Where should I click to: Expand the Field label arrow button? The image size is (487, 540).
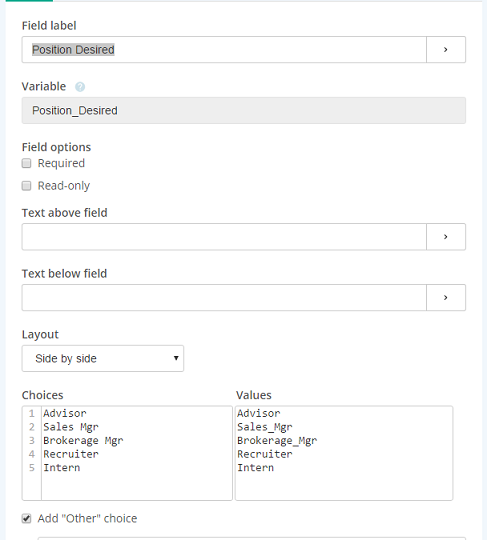446,50
